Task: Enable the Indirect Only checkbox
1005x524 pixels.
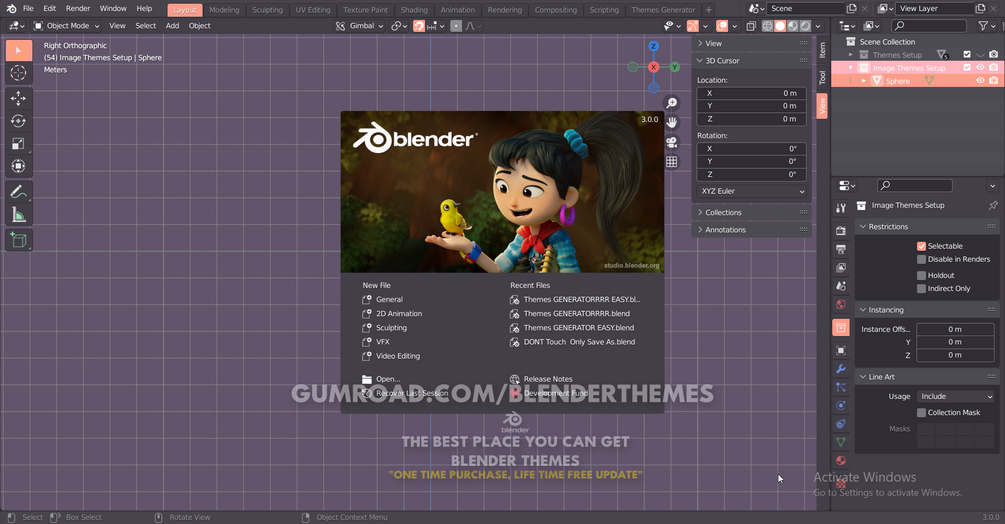Action: (x=921, y=289)
